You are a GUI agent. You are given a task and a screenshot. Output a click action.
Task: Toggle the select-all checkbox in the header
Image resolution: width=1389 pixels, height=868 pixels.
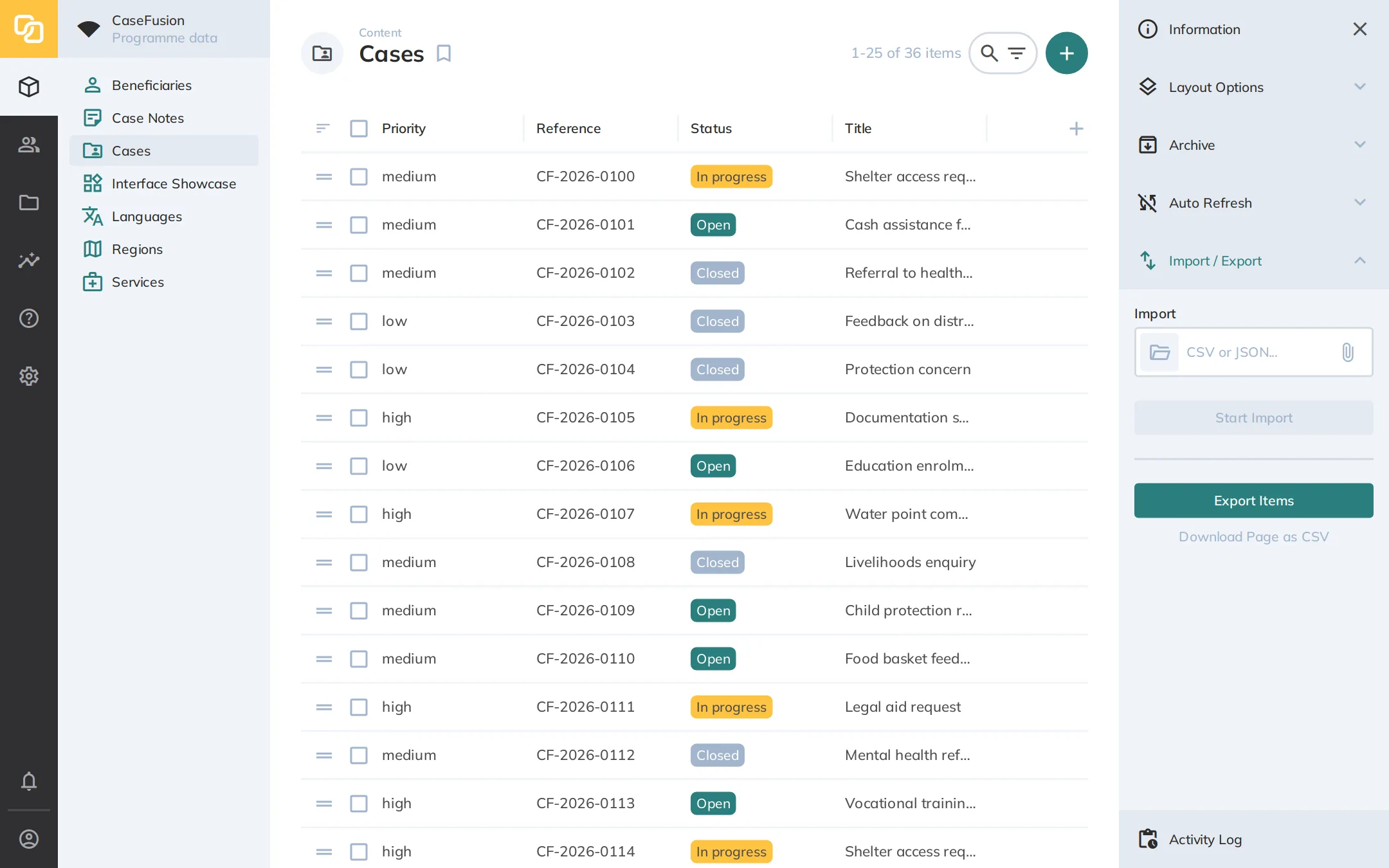pos(359,129)
